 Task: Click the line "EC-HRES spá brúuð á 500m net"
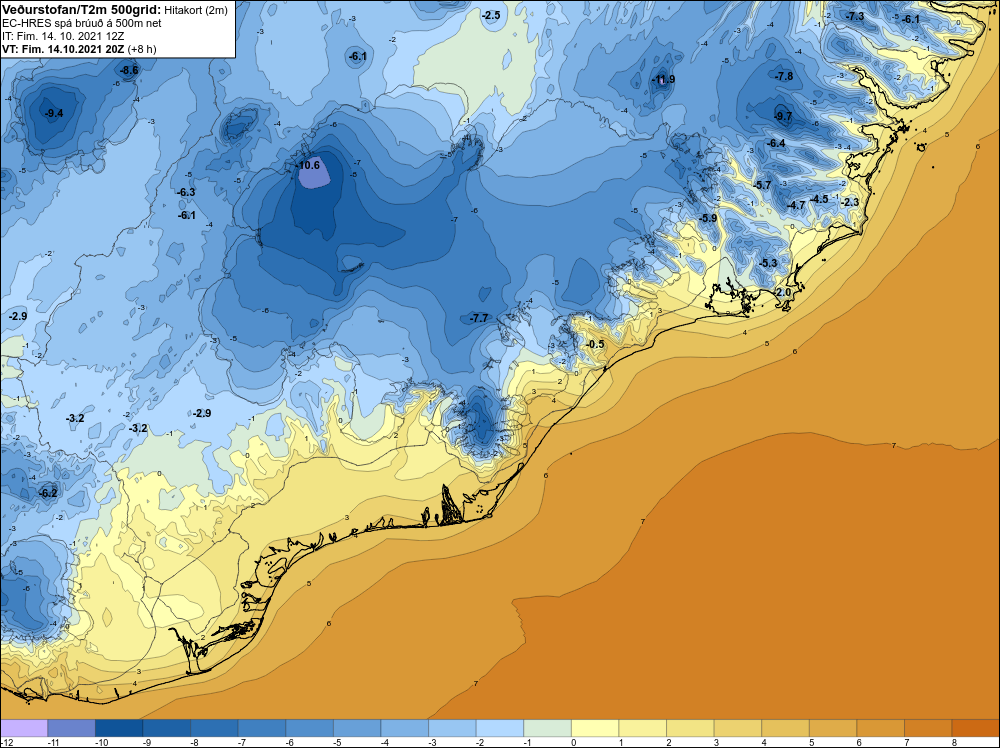click(82, 24)
